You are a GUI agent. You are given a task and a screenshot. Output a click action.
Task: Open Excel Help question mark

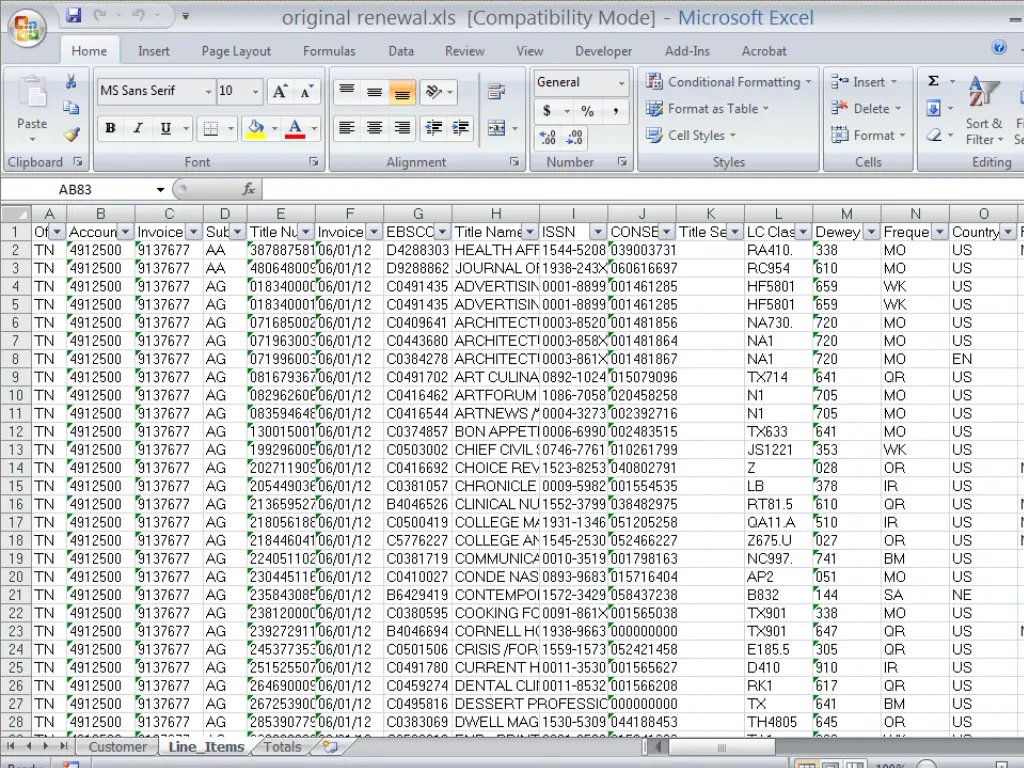[999, 47]
